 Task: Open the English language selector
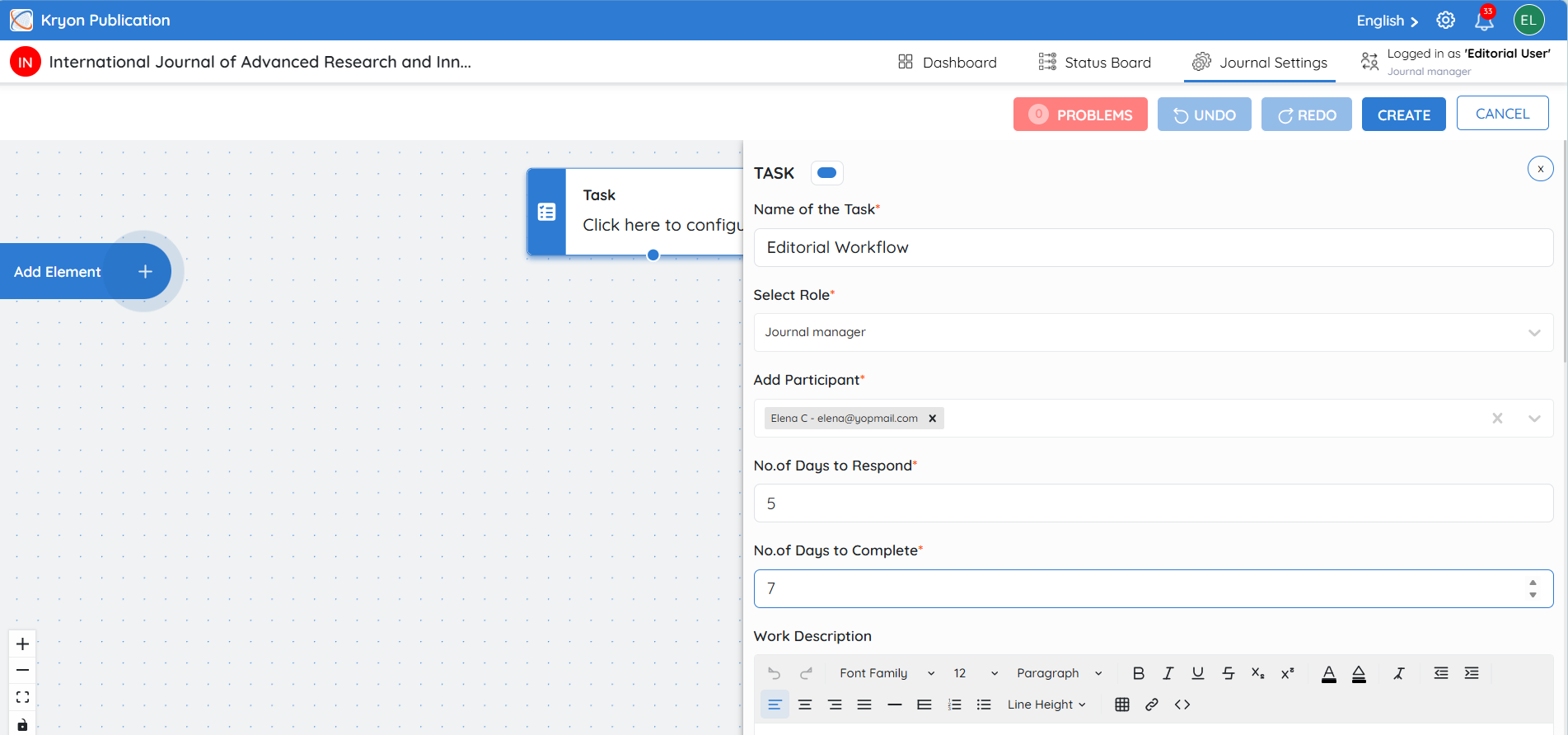(x=1388, y=21)
